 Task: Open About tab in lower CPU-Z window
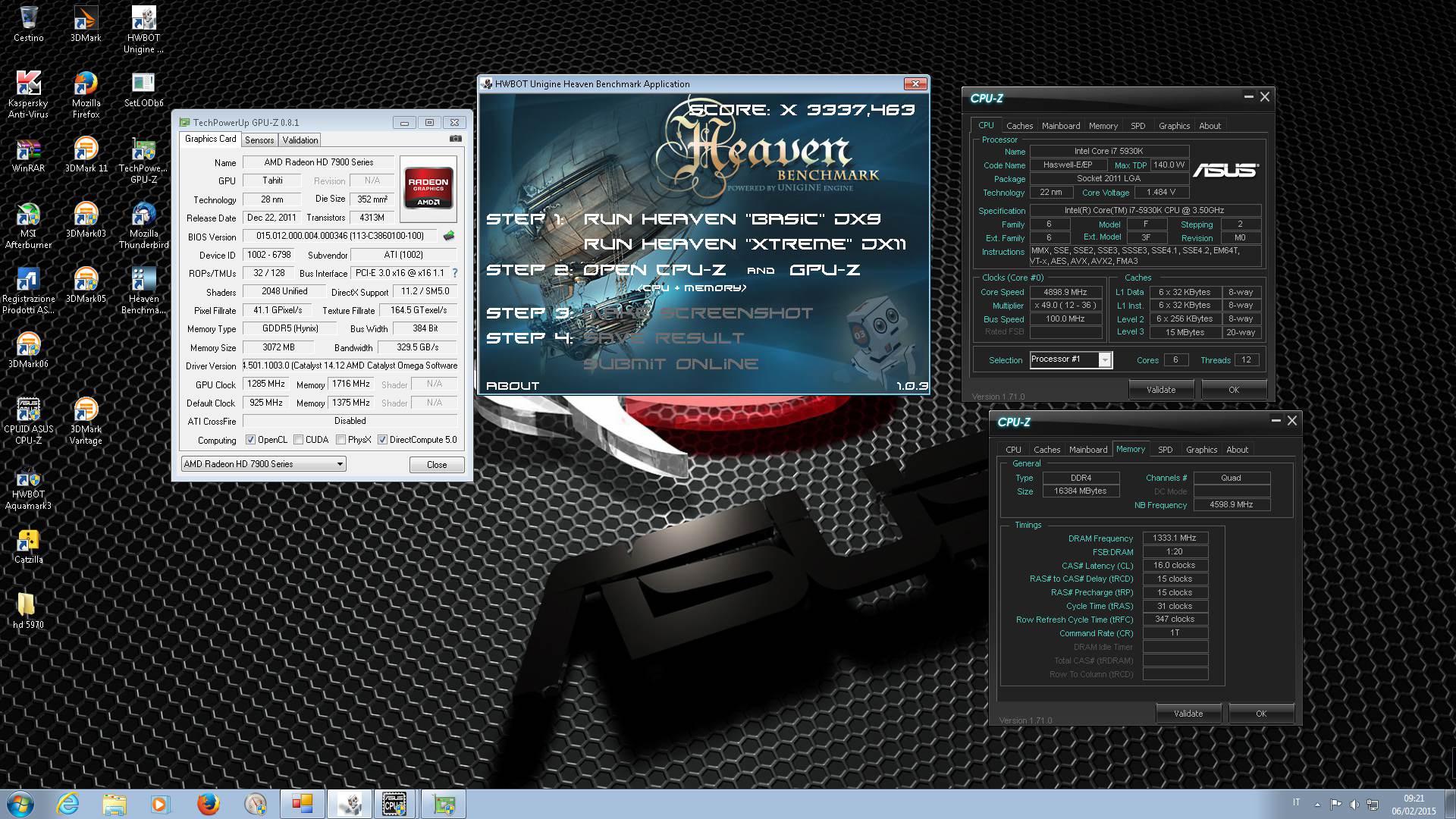click(x=1238, y=450)
